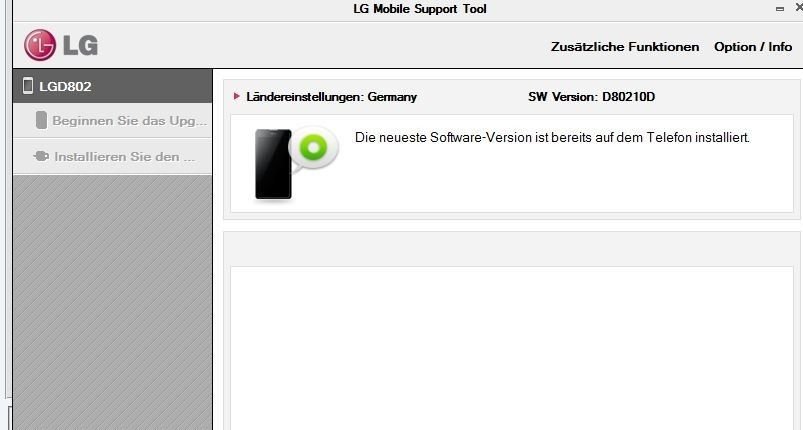
Task: Open the Zusätzliche Funktionen menu
Action: pyautogui.click(x=625, y=47)
